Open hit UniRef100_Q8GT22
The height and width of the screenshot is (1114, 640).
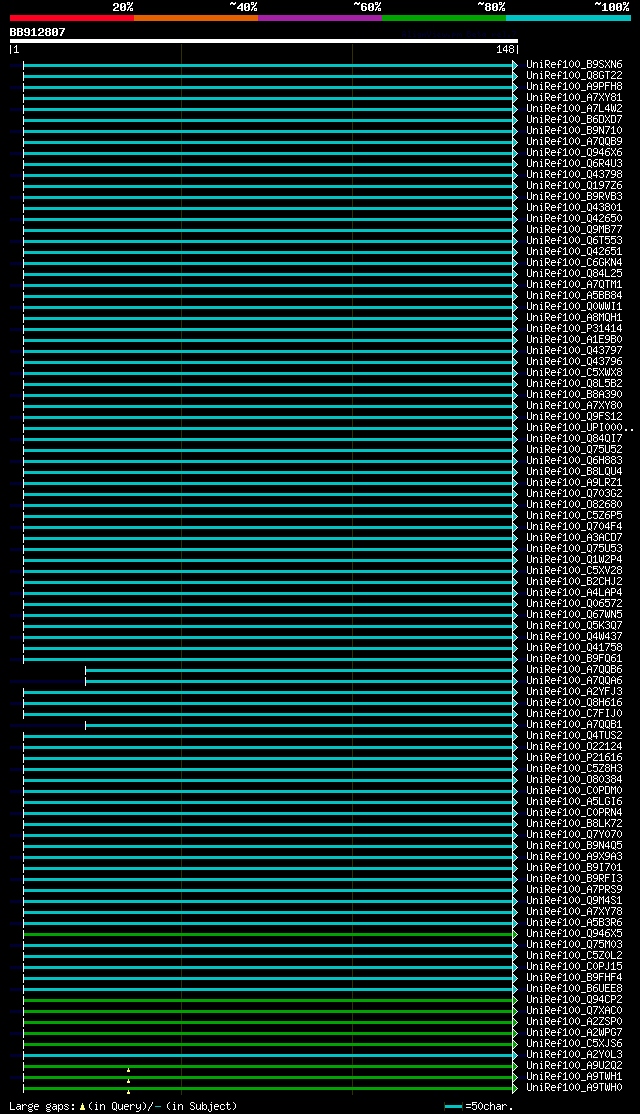[574, 75]
